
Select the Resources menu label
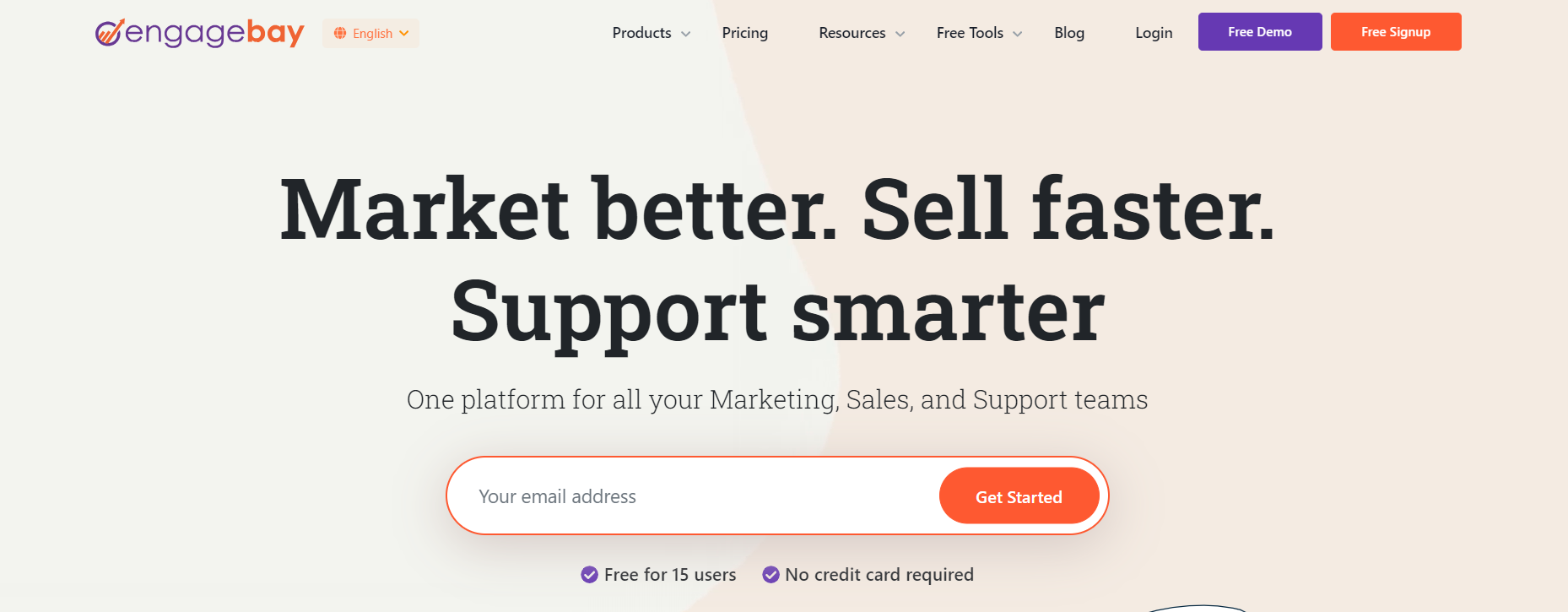pos(852,33)
